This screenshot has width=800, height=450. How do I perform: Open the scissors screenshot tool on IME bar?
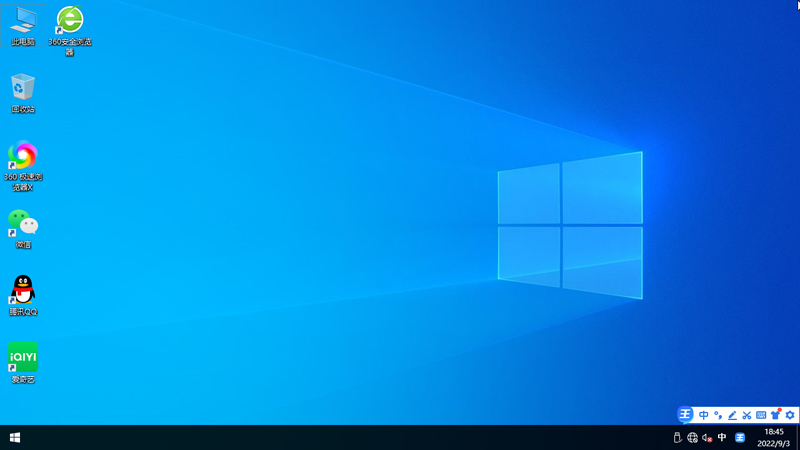[x=746, y=415]
